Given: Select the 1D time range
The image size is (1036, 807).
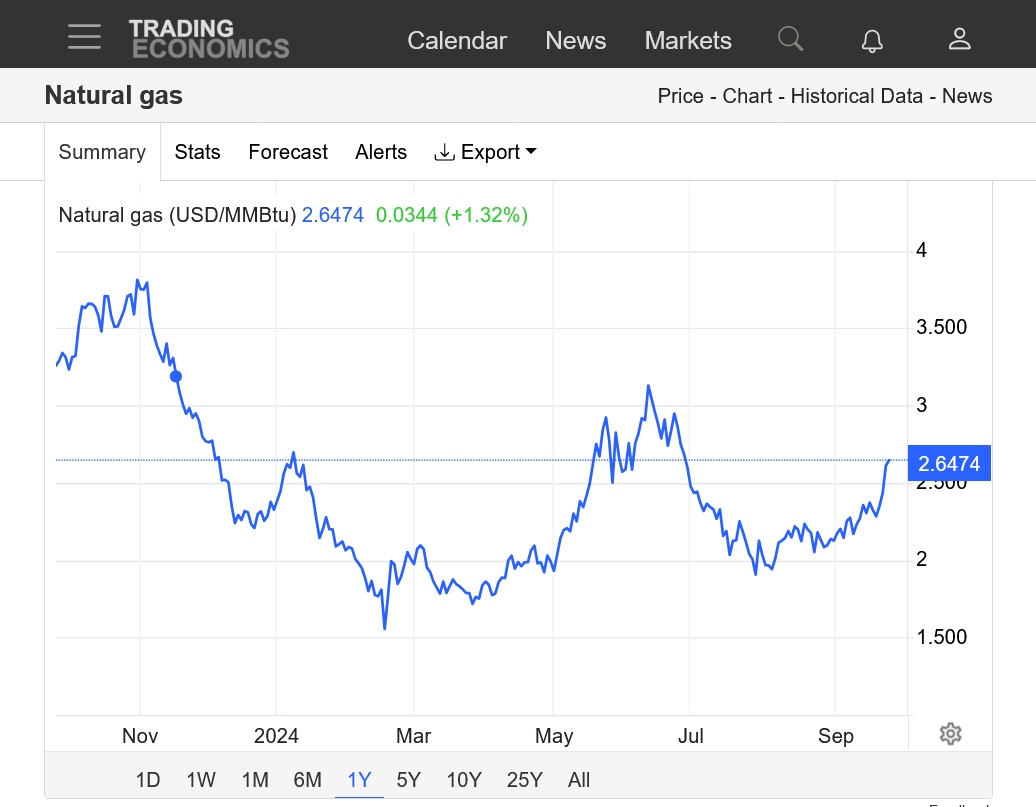Looking at the screenshot, I should coord(148,780).
